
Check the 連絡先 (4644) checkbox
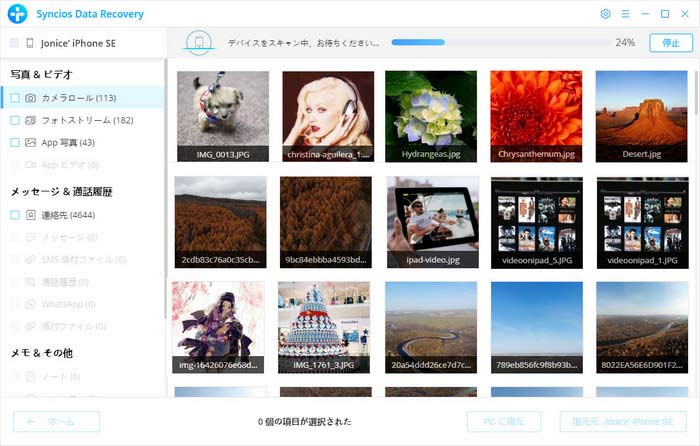(x=15, y=215)
